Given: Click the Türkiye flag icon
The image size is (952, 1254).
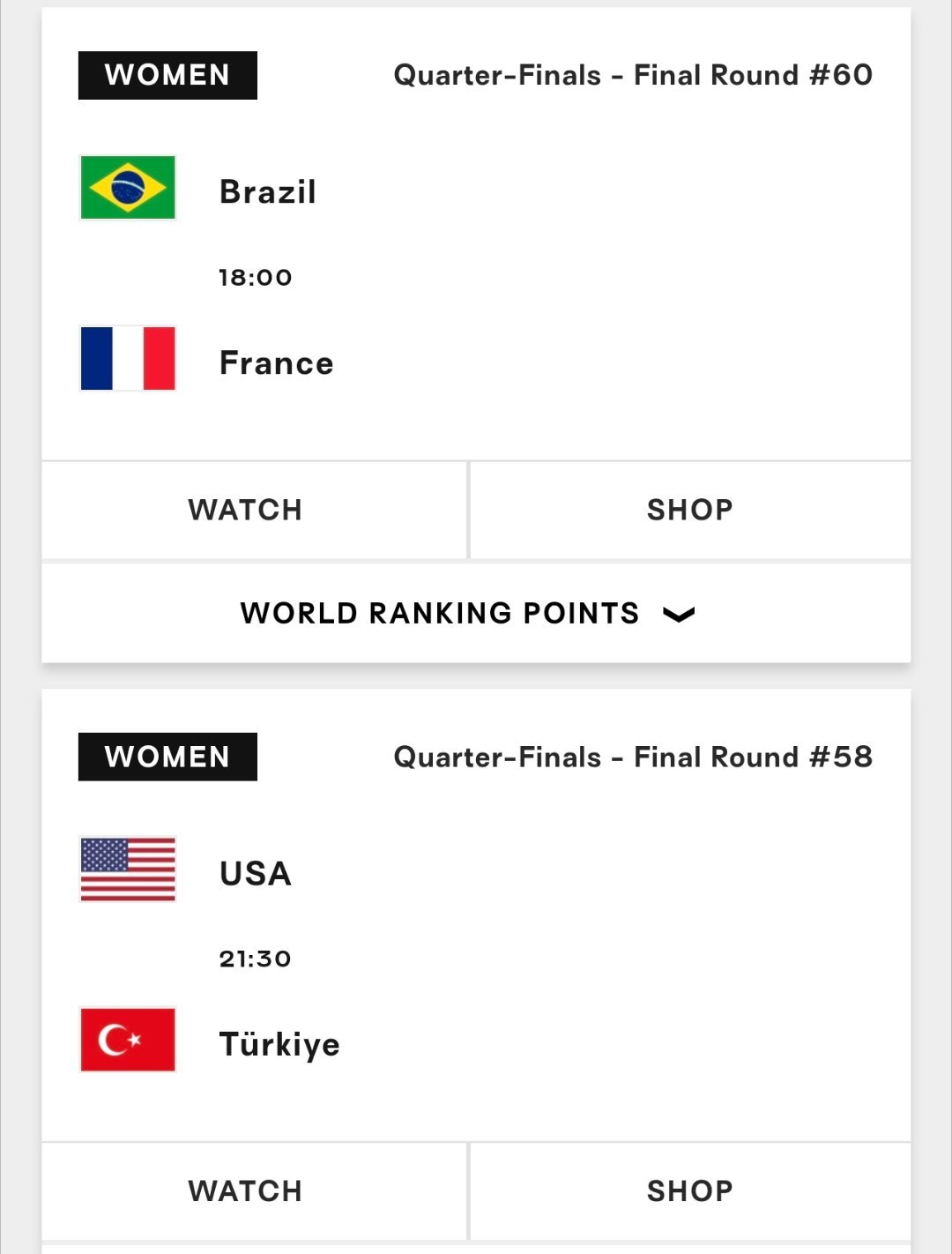Looking at the screenshot, I should pos(128,1040).
